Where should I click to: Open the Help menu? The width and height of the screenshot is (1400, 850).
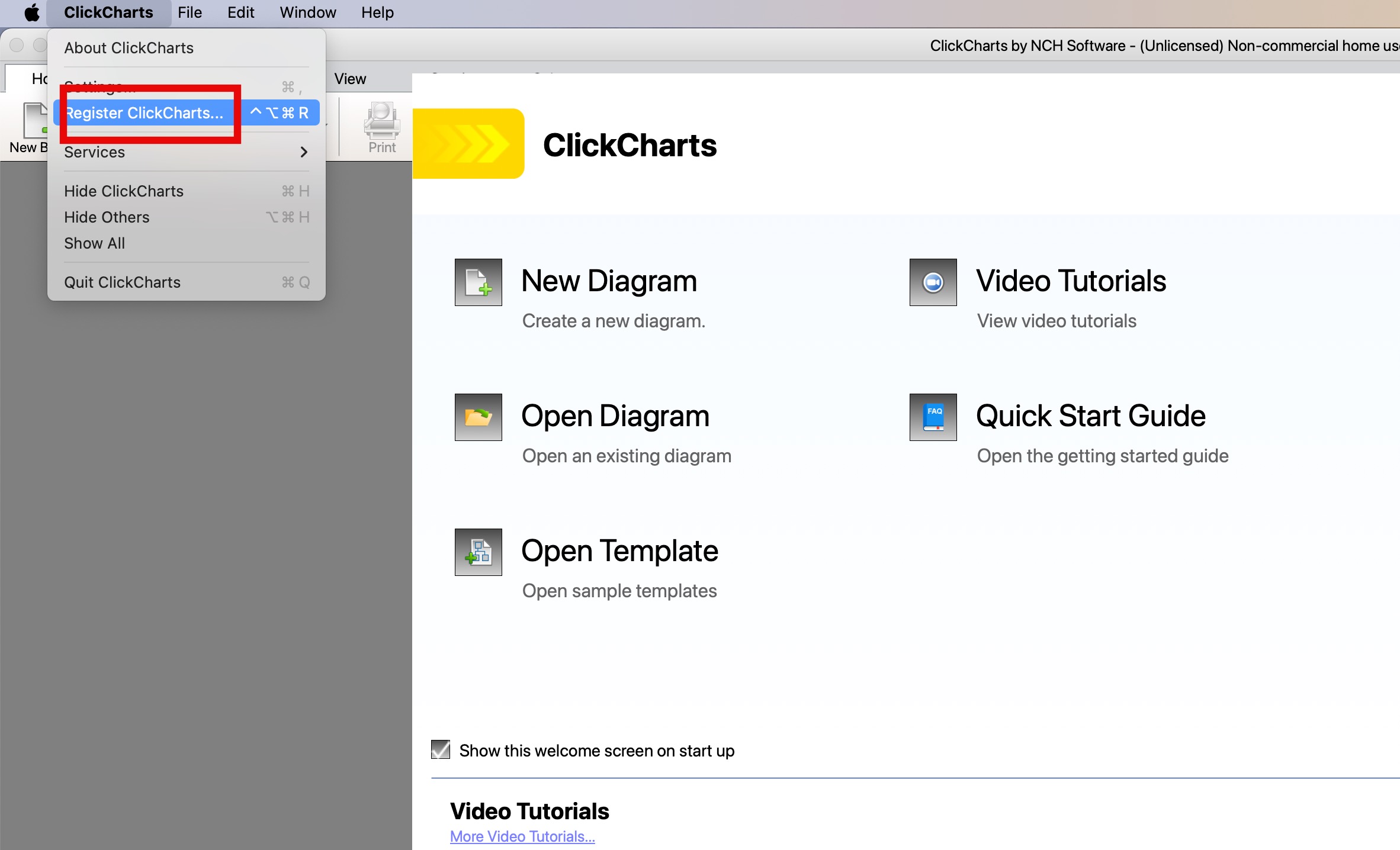tap(377, 12)
